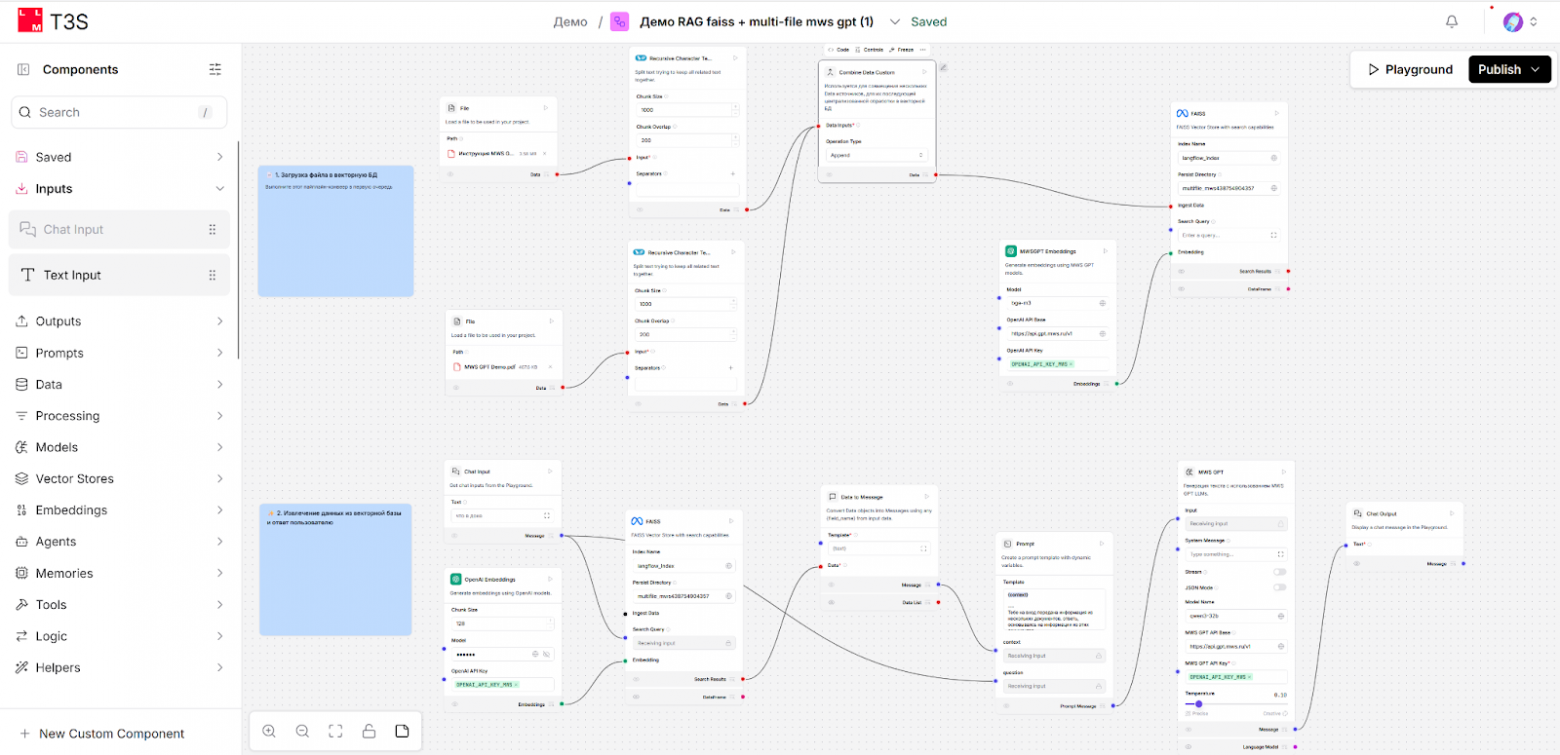Toggle the JSON Mode switch
This screenshot has height=755, width=1560.
pyautogui.click(x=1279, y=587)
